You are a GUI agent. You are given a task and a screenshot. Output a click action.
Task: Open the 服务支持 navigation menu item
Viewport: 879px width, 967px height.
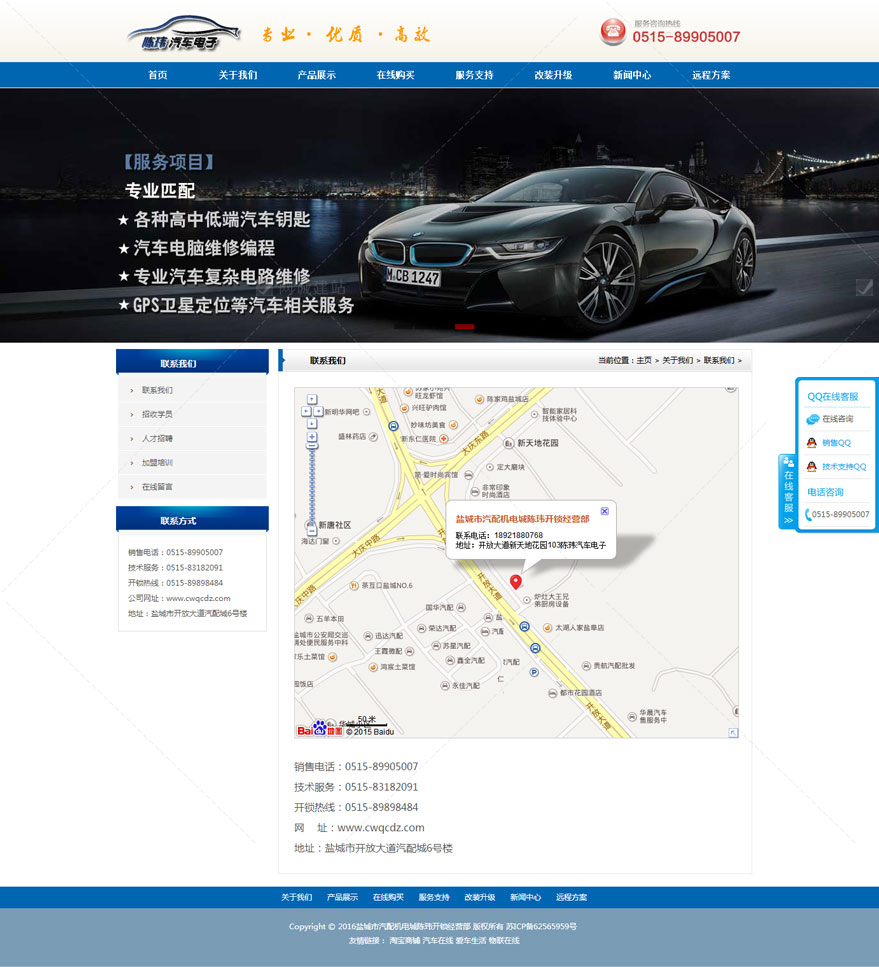coord(474,75)
